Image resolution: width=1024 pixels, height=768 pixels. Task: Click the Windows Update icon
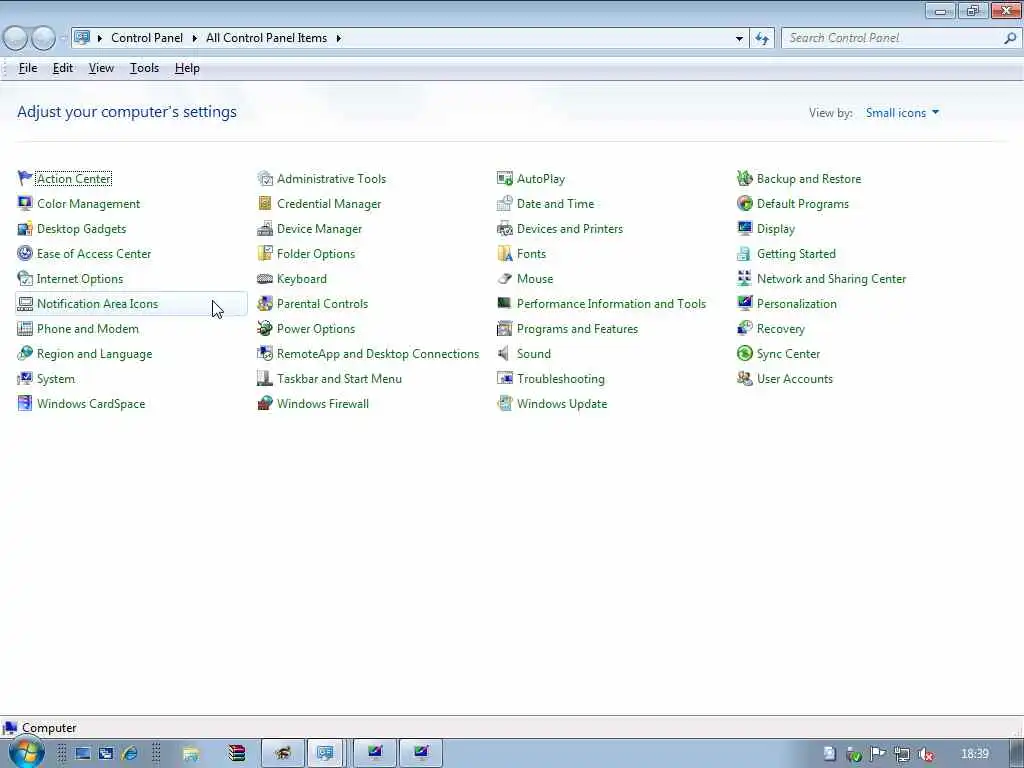[x=505, y=403]
